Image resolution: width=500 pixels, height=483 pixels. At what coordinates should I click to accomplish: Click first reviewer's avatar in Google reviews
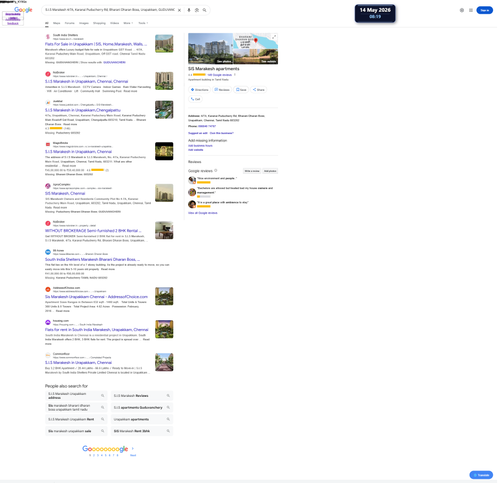[x=192, y=180]
